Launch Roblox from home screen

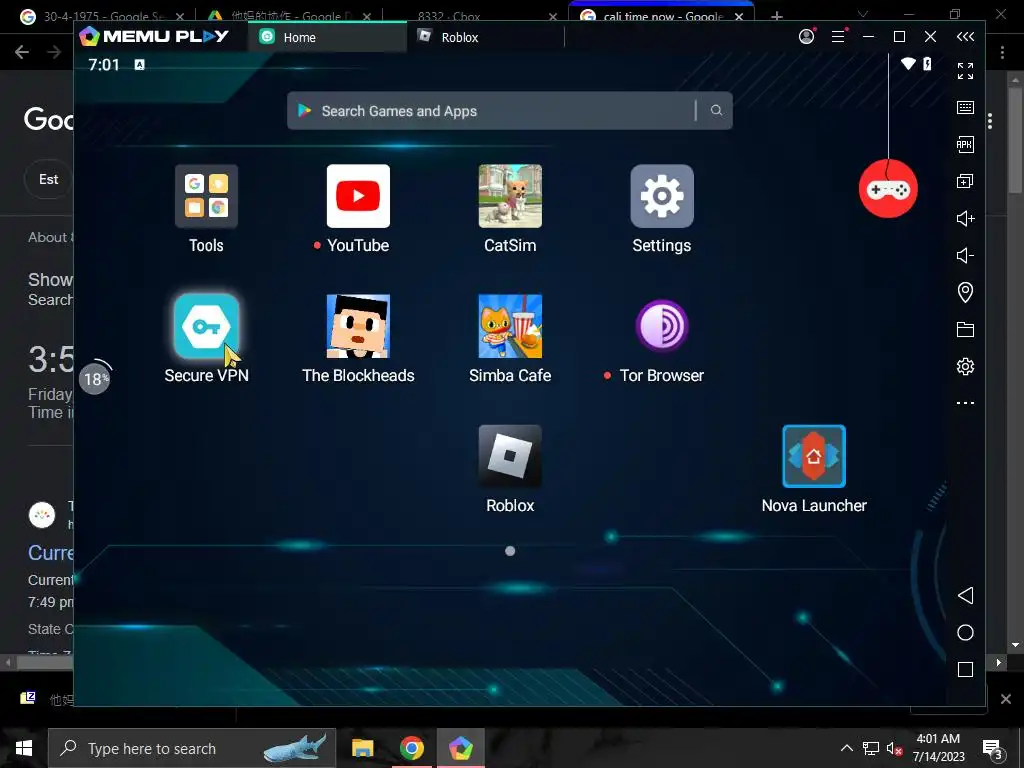pos(510,456)
